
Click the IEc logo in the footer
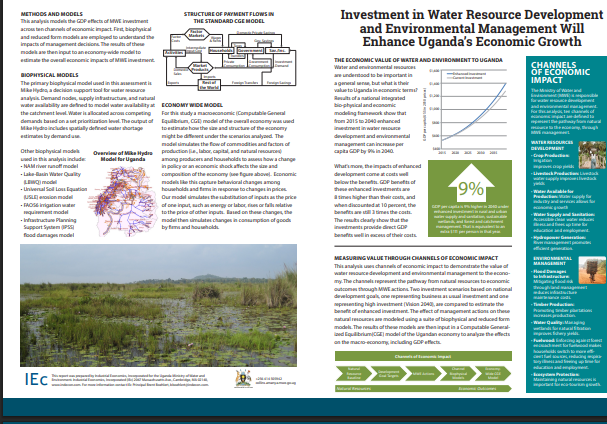[36, 379]
